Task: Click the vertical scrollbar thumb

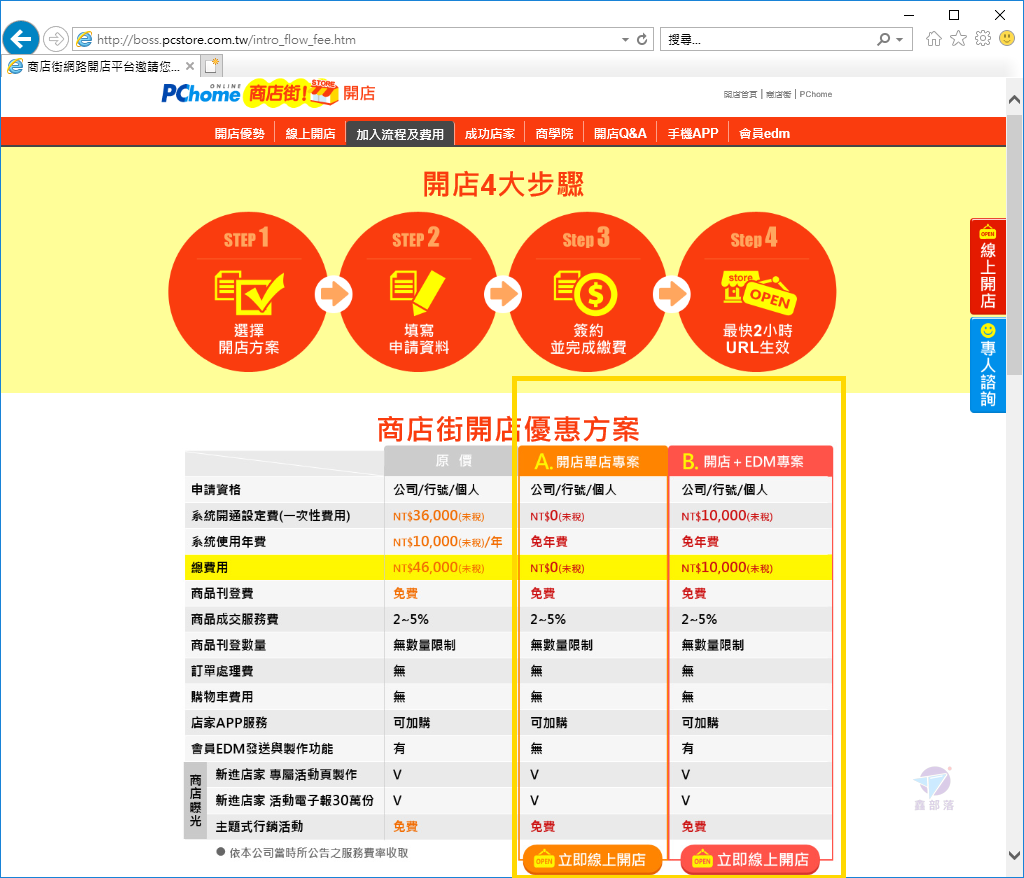Action: pyautogui.click(x=1014, y=245)
